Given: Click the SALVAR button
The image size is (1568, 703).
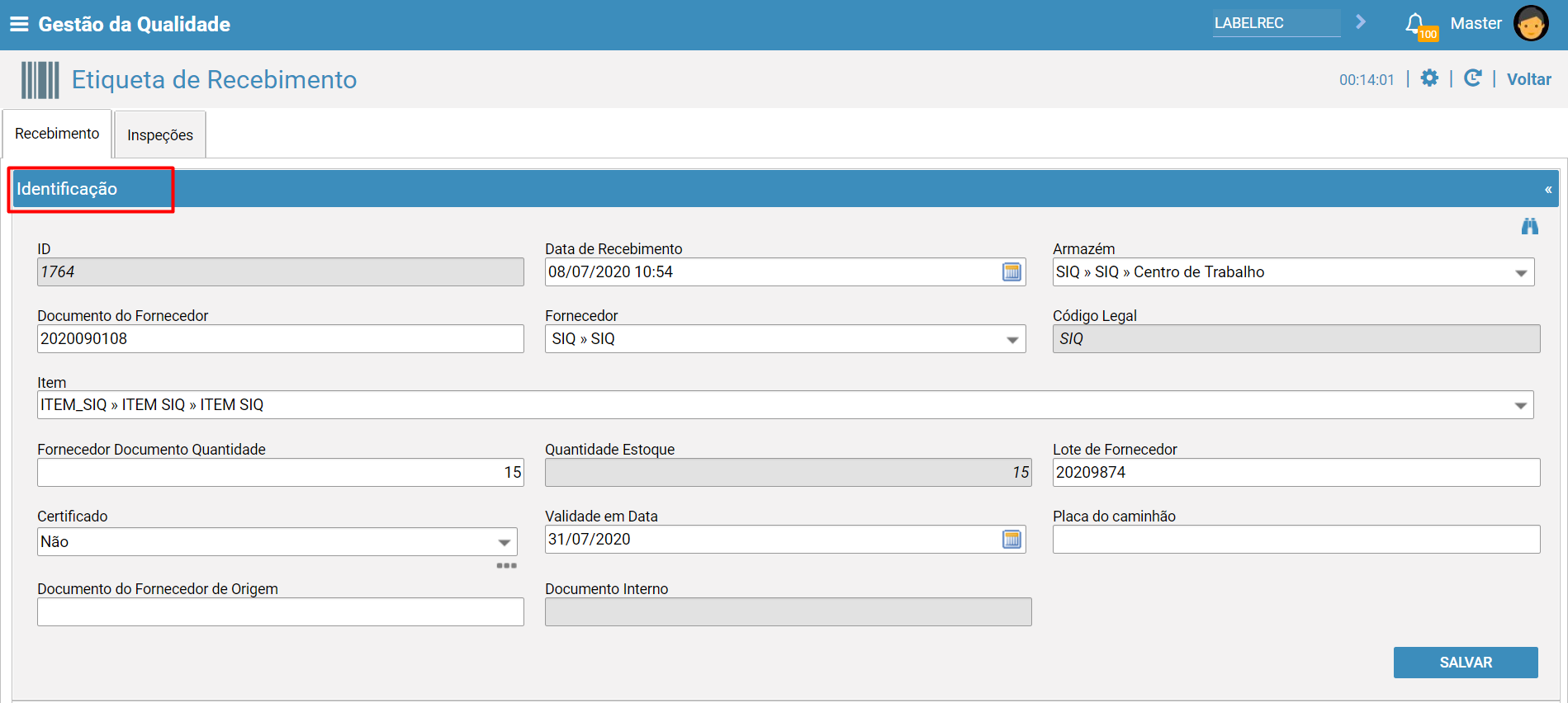Looking at the screenshot, I should point(1466,663).
